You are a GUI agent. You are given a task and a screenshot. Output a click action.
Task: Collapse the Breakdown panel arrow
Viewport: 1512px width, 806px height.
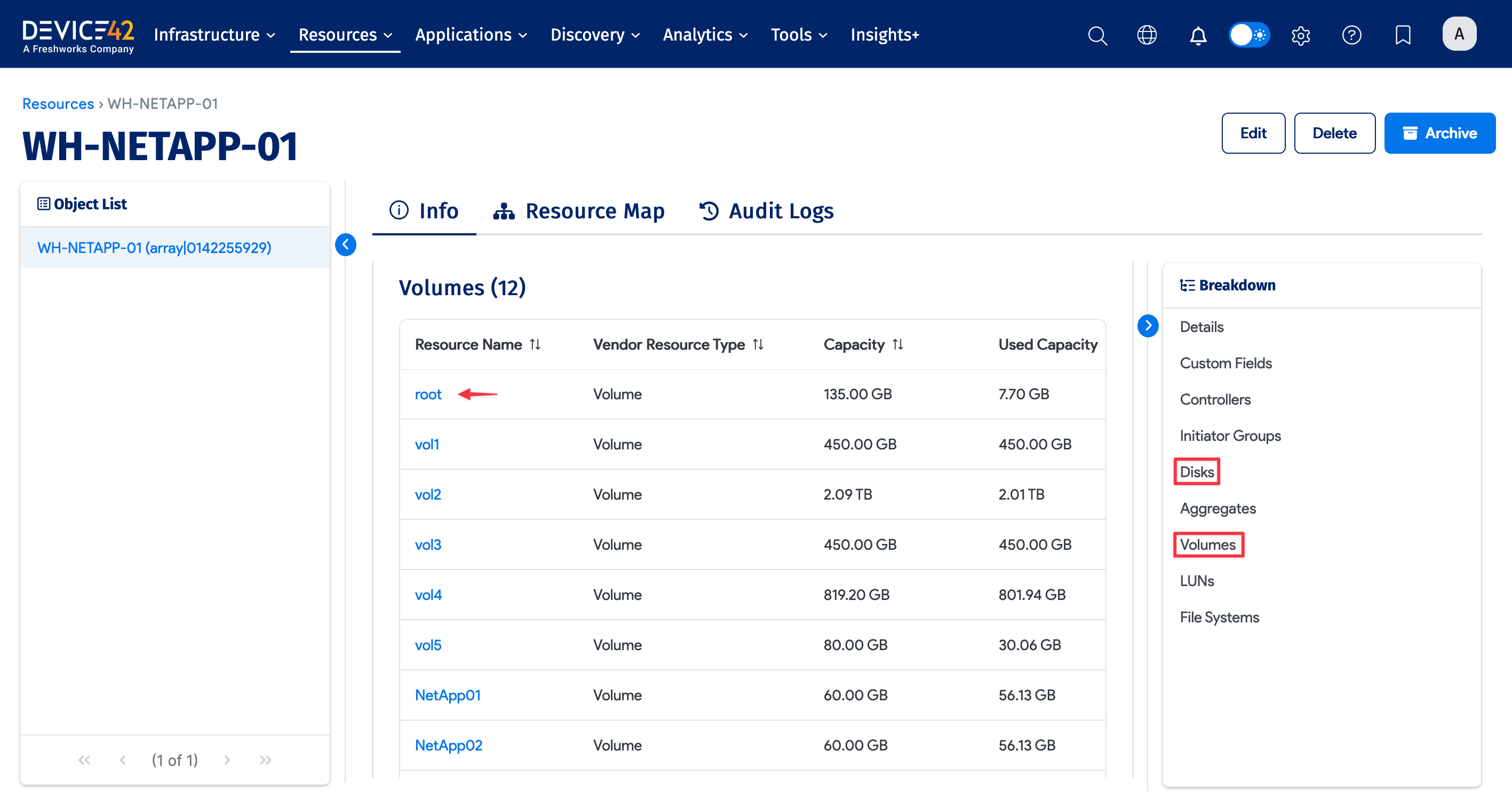[x=1148, y=325]
